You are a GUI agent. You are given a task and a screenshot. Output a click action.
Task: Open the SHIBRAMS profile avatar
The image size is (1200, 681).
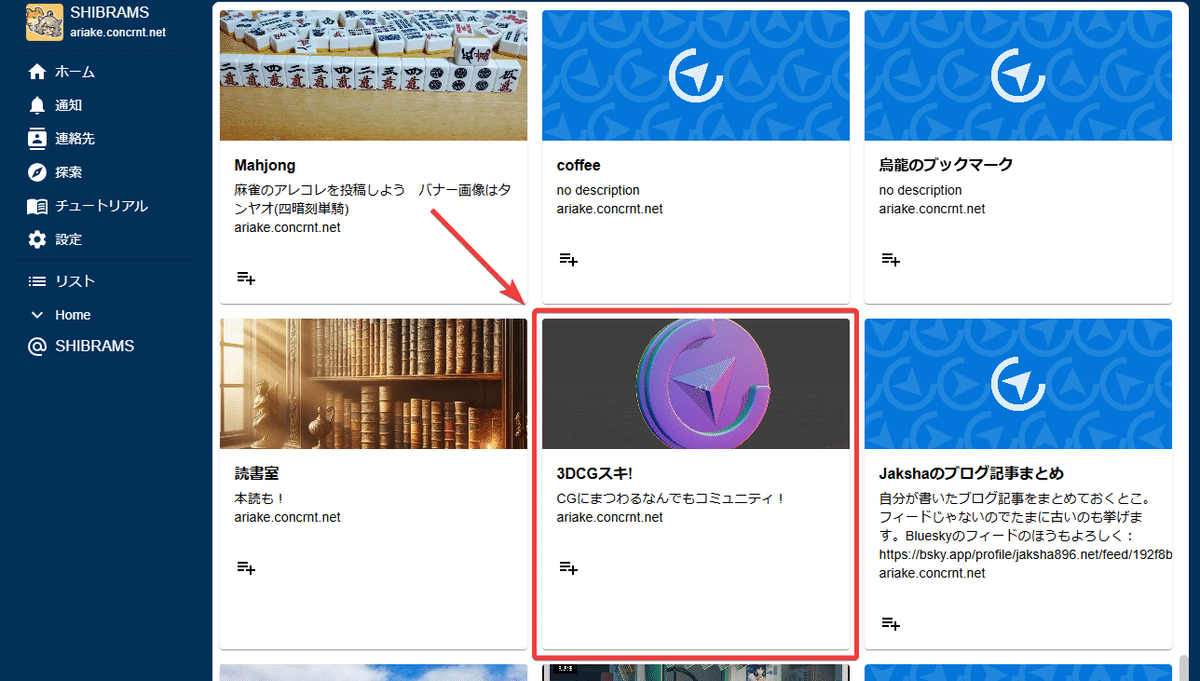(x=44, y=21)
